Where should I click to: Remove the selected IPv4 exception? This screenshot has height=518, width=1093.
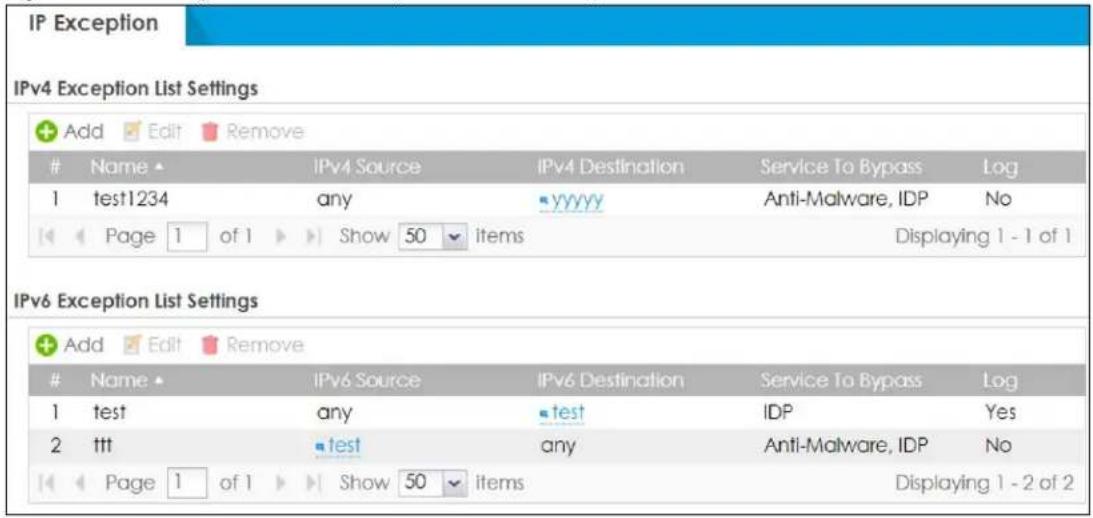252,131
